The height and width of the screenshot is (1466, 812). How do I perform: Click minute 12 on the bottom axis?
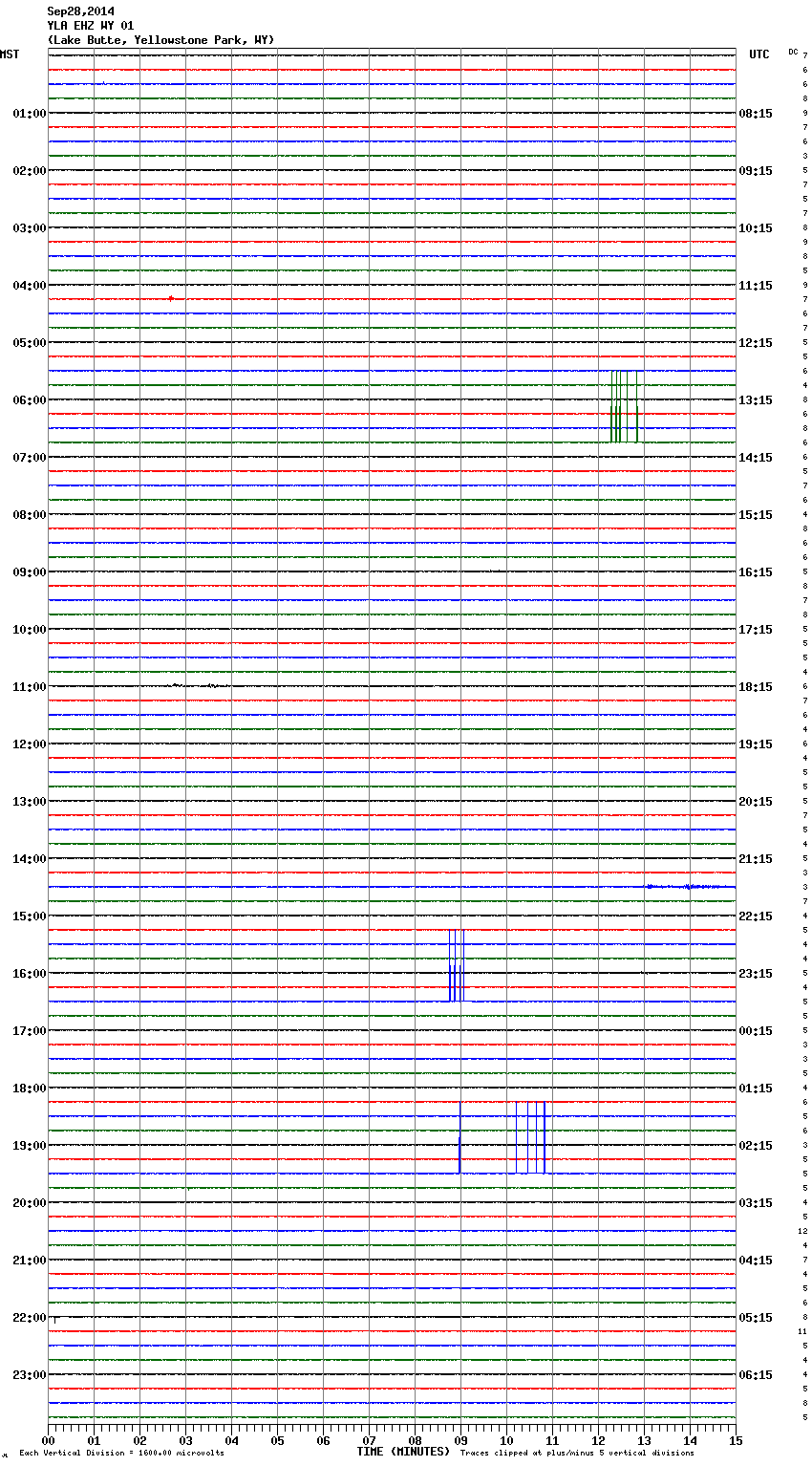coord(598,1440)
